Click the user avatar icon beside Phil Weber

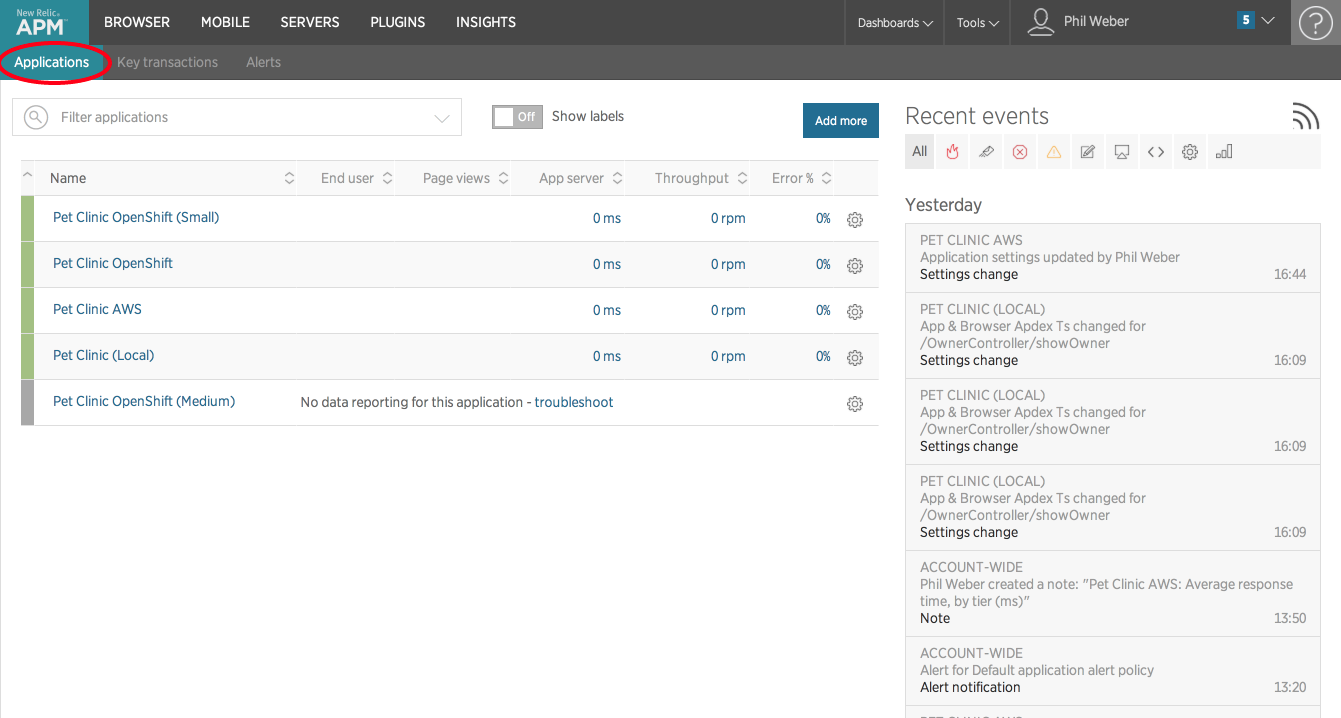click(x=1041, y=22)
